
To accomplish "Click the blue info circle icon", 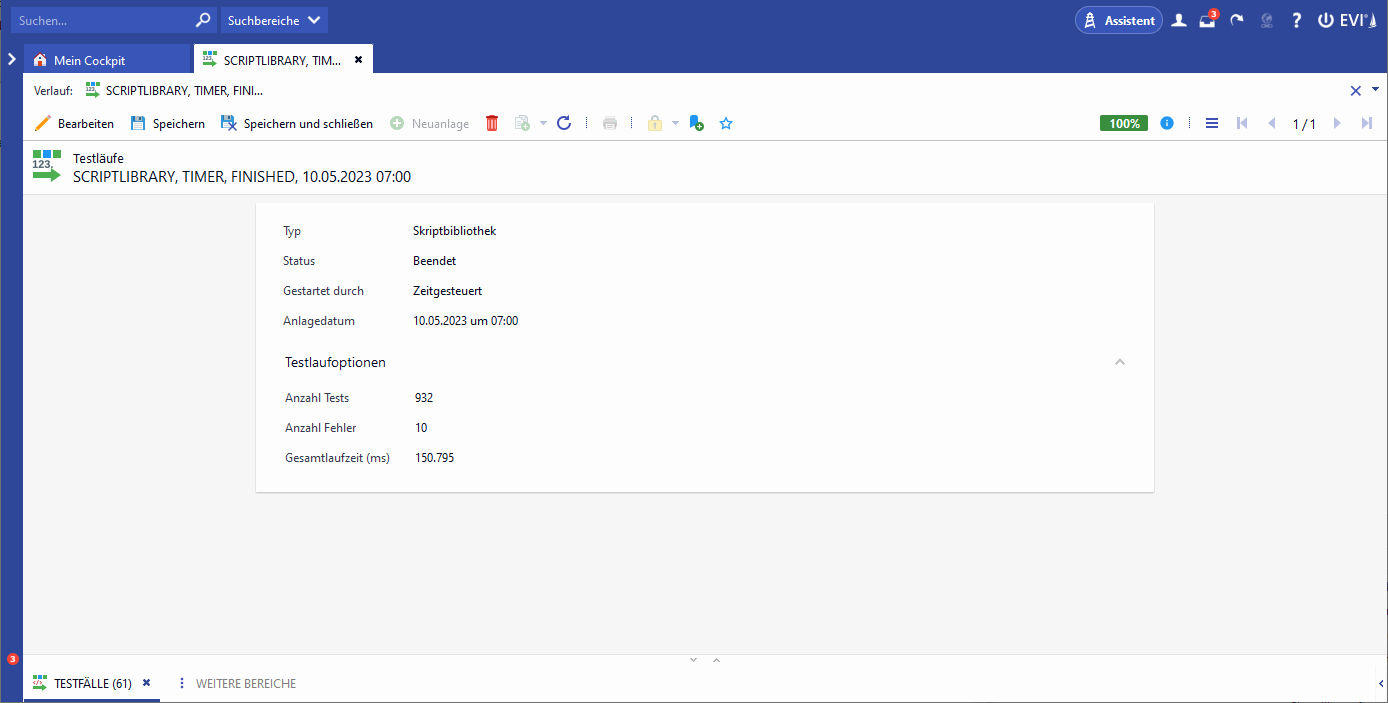I will coord(1166,123).
